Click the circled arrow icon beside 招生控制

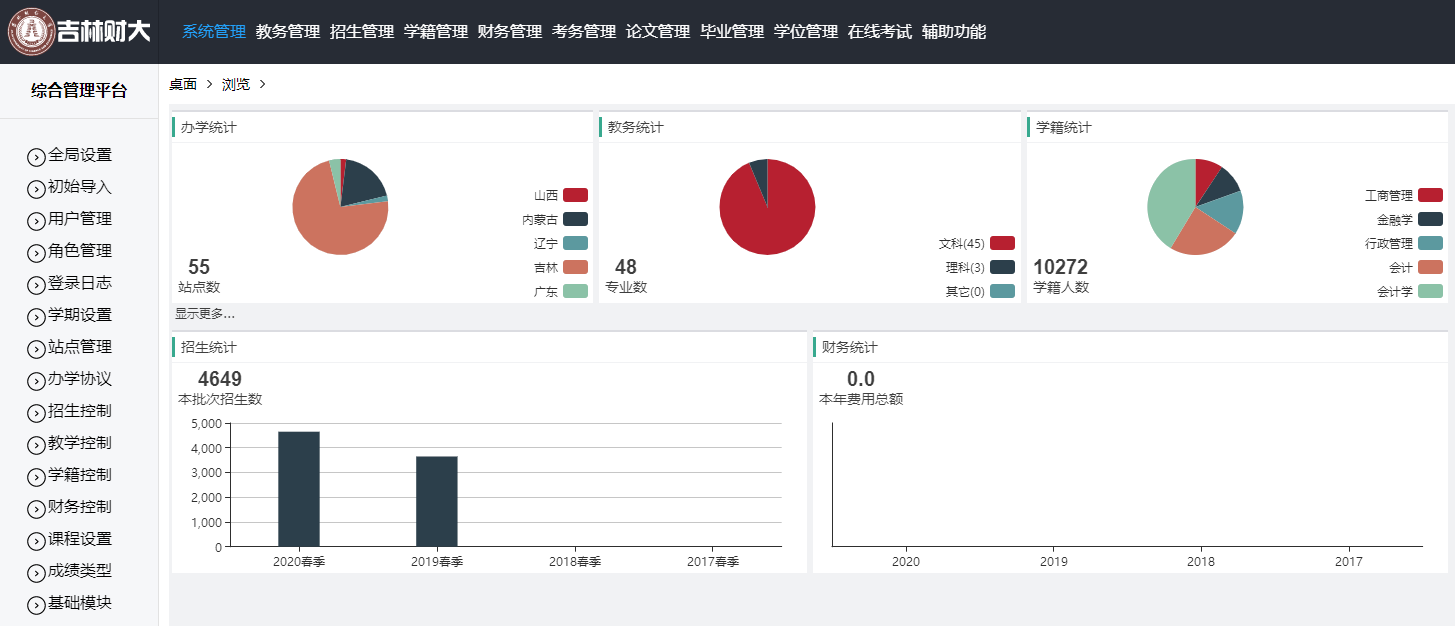click(36, 412)
